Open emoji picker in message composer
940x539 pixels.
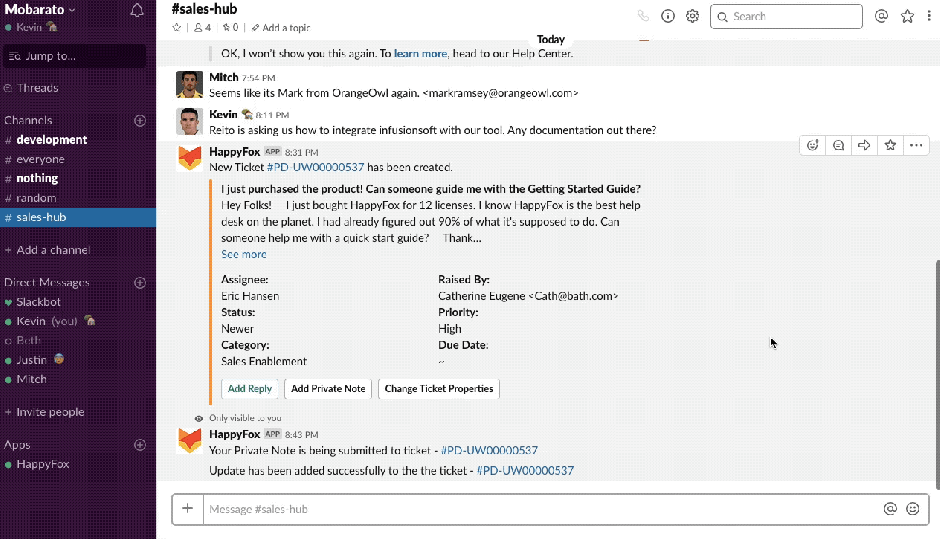(912, 509)
